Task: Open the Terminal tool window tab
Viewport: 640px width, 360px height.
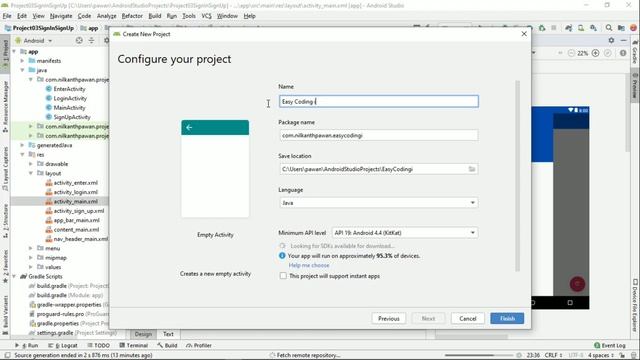Action: pos(133,345)
